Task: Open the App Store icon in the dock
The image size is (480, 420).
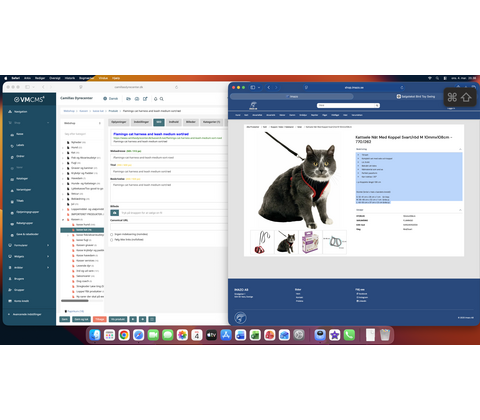Action: tap(226, 335)
